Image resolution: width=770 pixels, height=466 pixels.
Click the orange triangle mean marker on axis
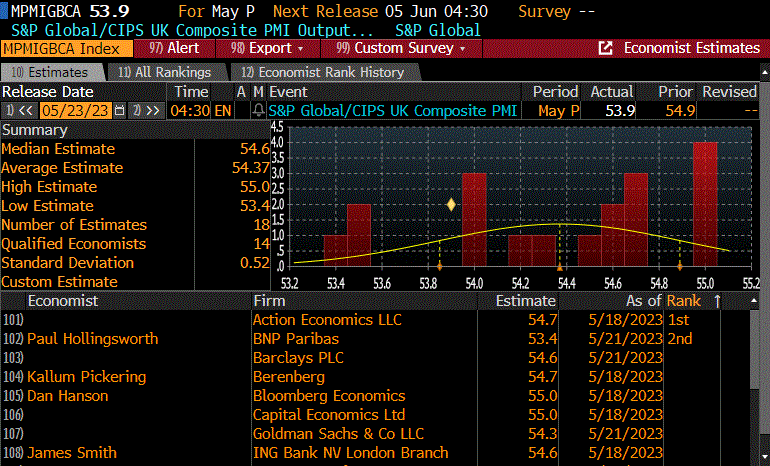(559, 268)
